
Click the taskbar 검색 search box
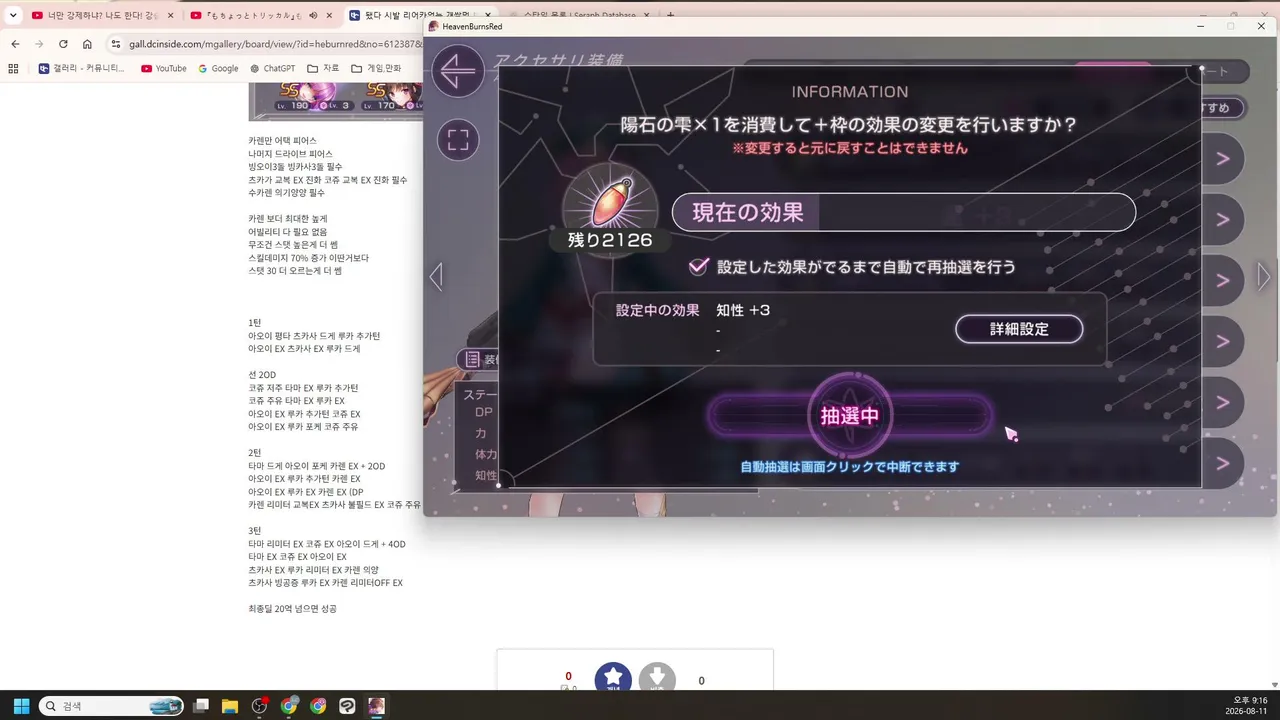tap(111, 706)
